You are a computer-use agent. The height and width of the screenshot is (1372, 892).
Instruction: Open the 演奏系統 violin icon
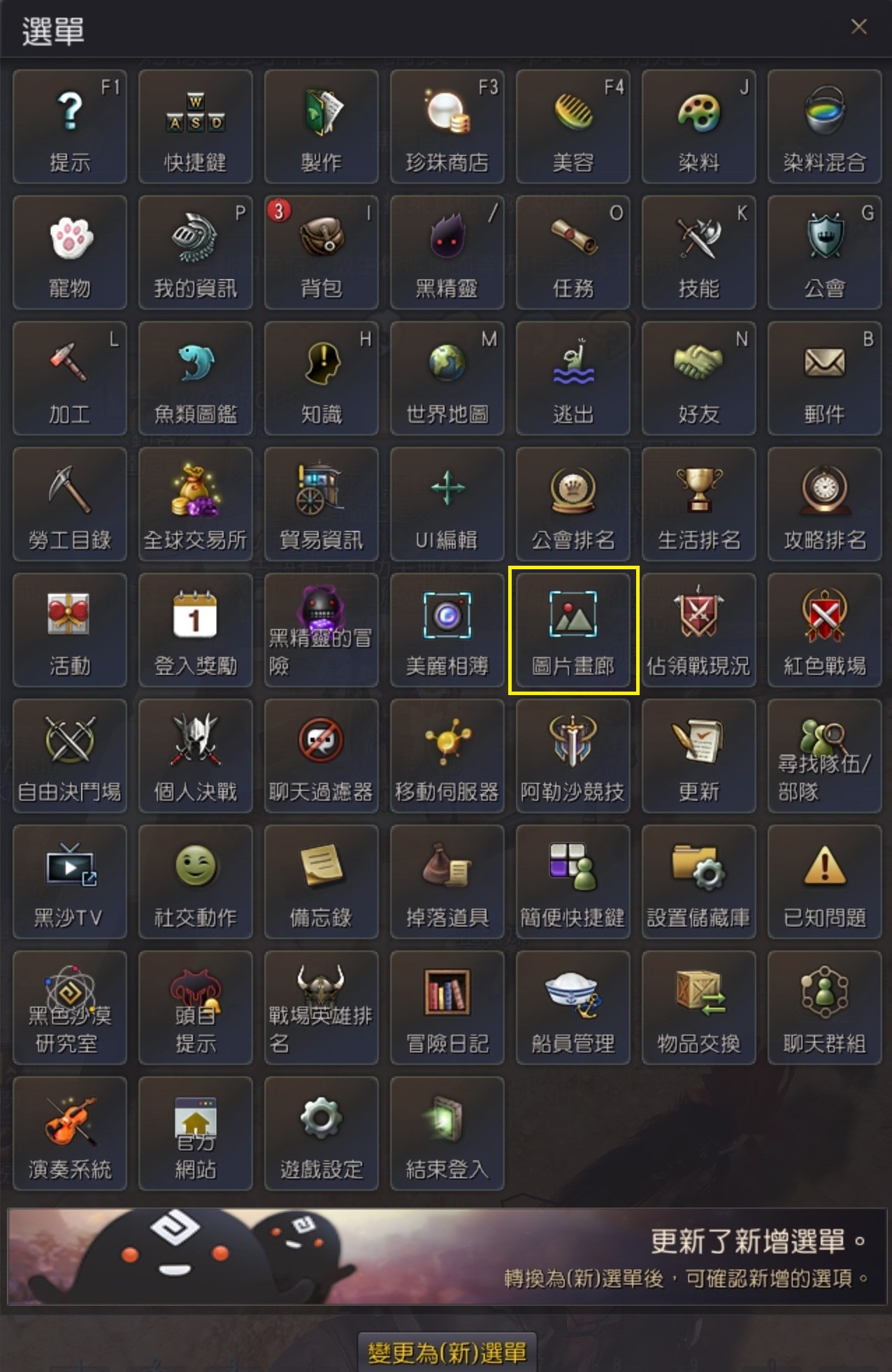pos(70,1134)
